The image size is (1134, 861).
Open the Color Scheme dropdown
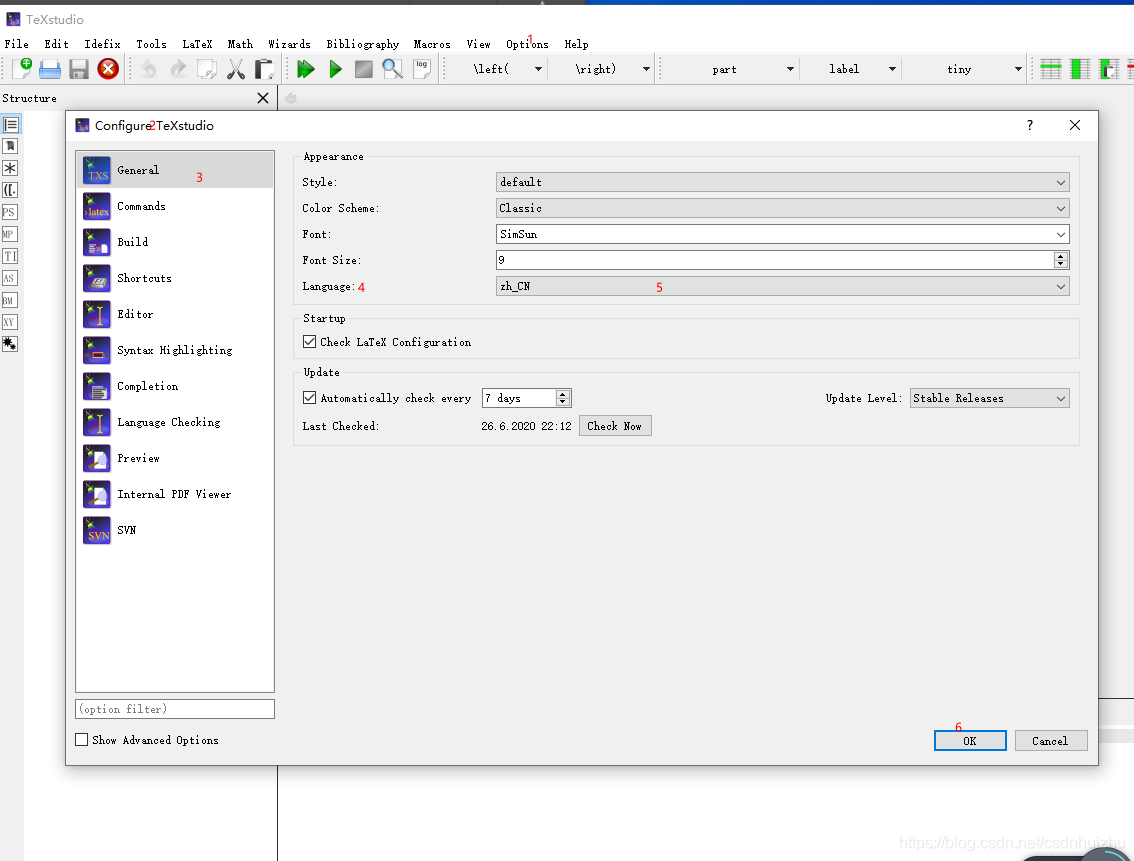tap(783, 208)
